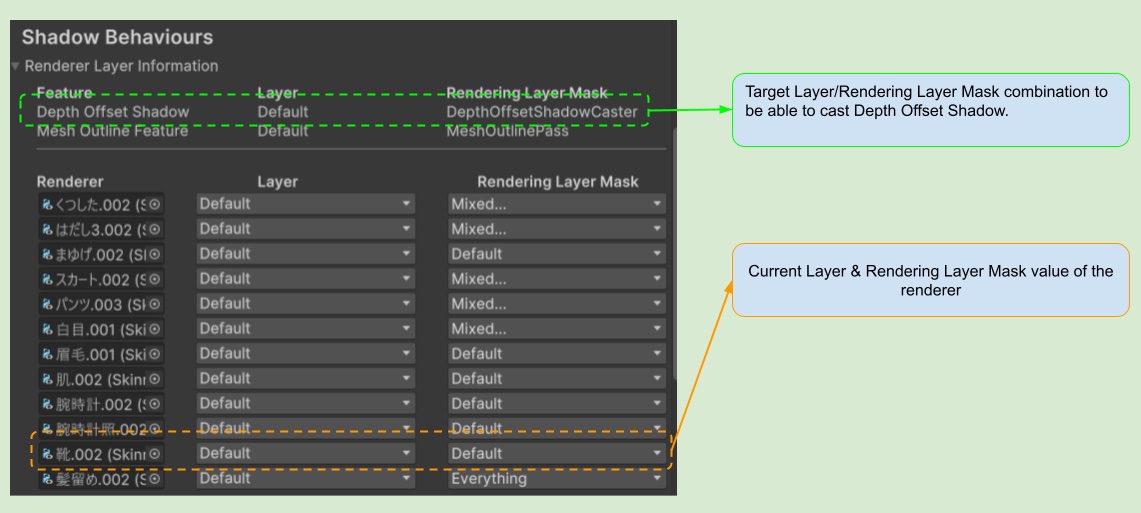Open Layer dropdown for パンツ.003 renderer
The image size is (1141, 513).
tap(306, 304)
